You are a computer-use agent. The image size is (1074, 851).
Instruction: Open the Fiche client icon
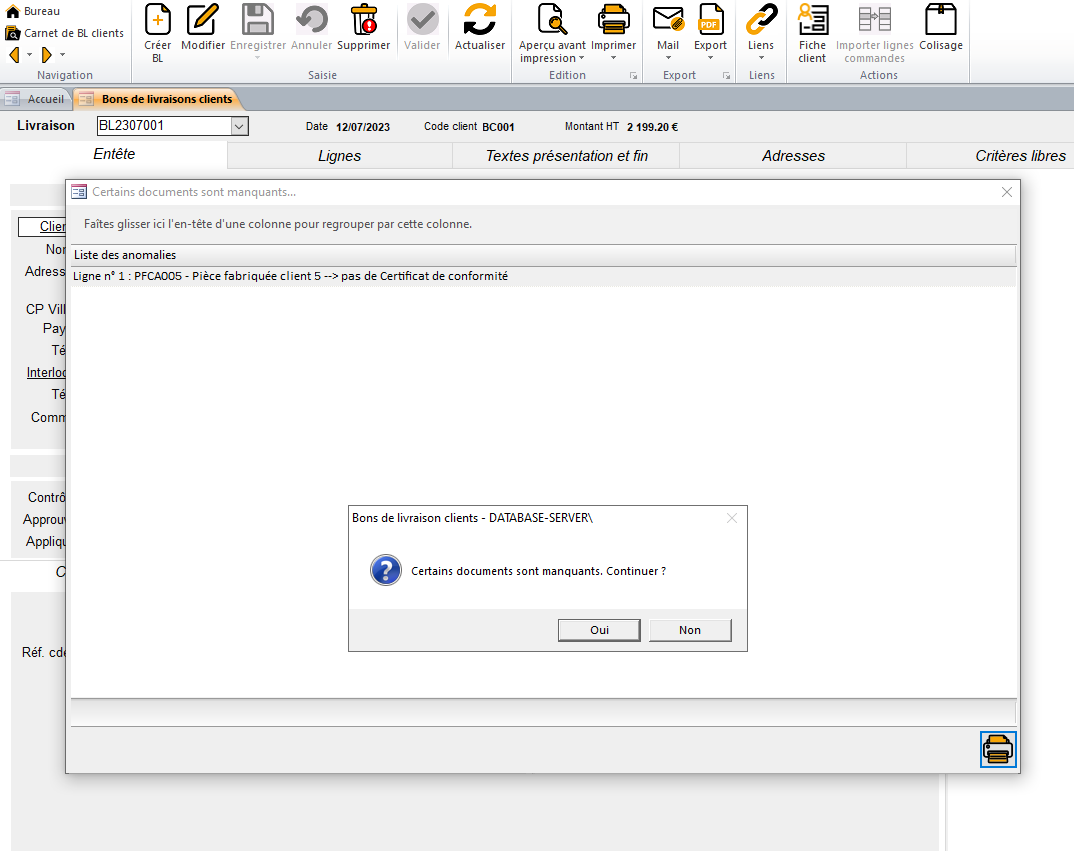[x=812, y=21]
